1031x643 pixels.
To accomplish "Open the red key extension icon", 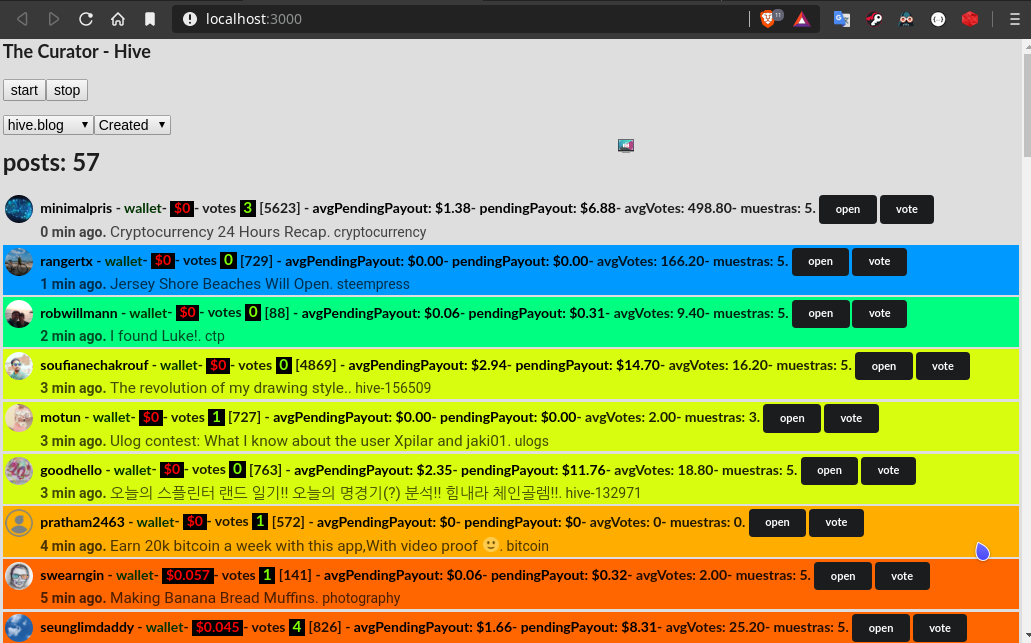I will [x=874, y=19].
